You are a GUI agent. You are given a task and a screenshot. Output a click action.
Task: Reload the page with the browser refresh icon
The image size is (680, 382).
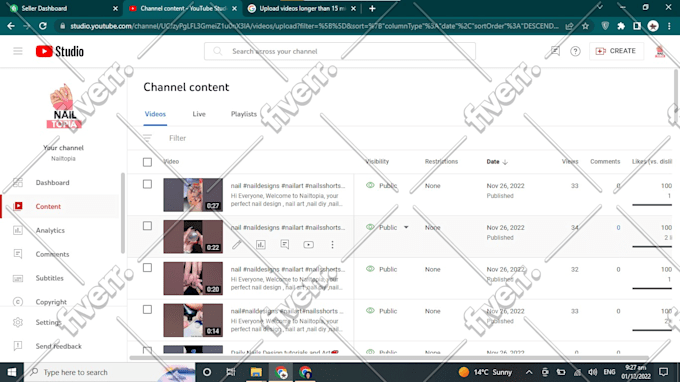[x=42, y=26]
